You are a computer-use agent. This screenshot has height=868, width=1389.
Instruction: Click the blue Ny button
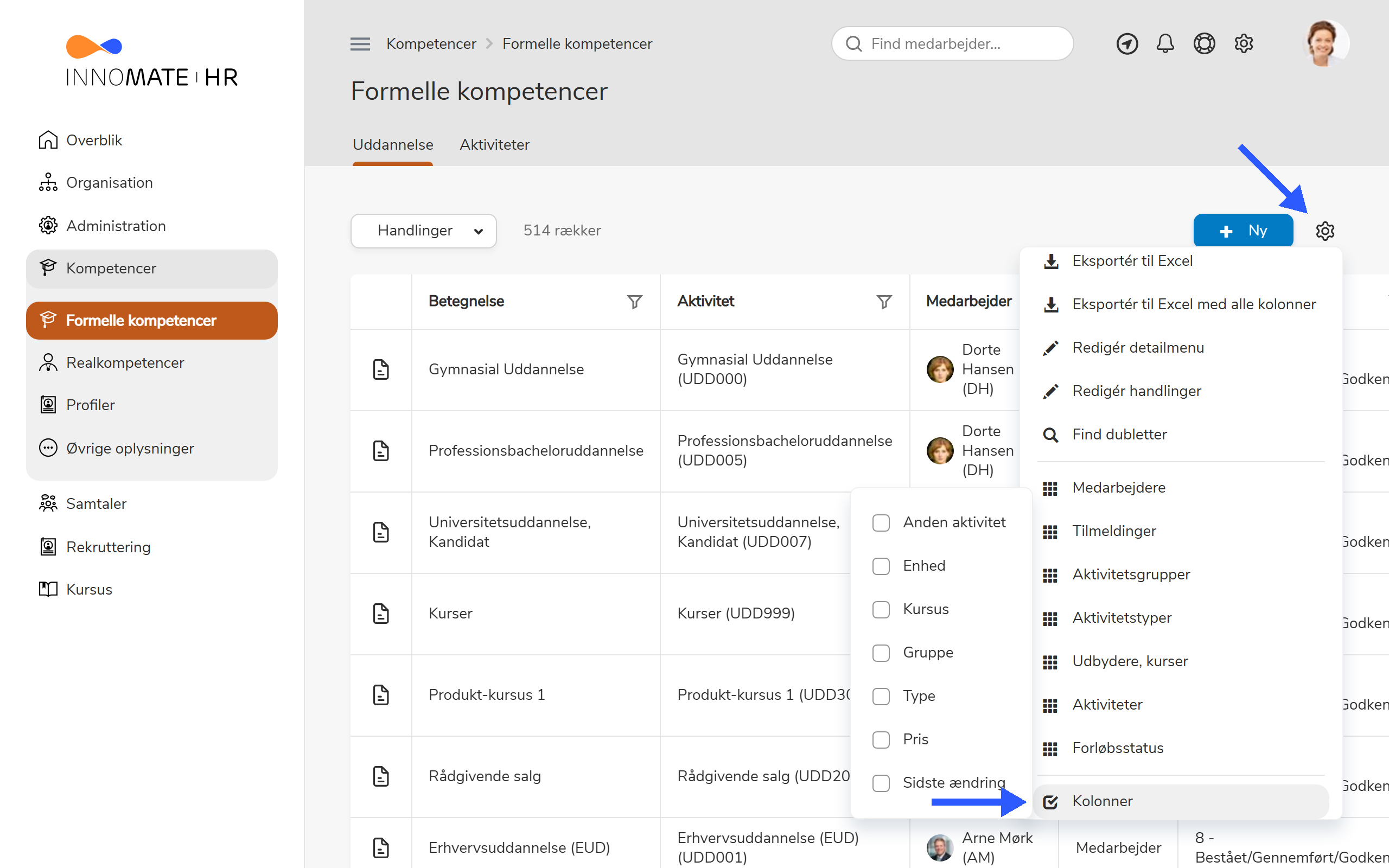tap(1243, 231)
